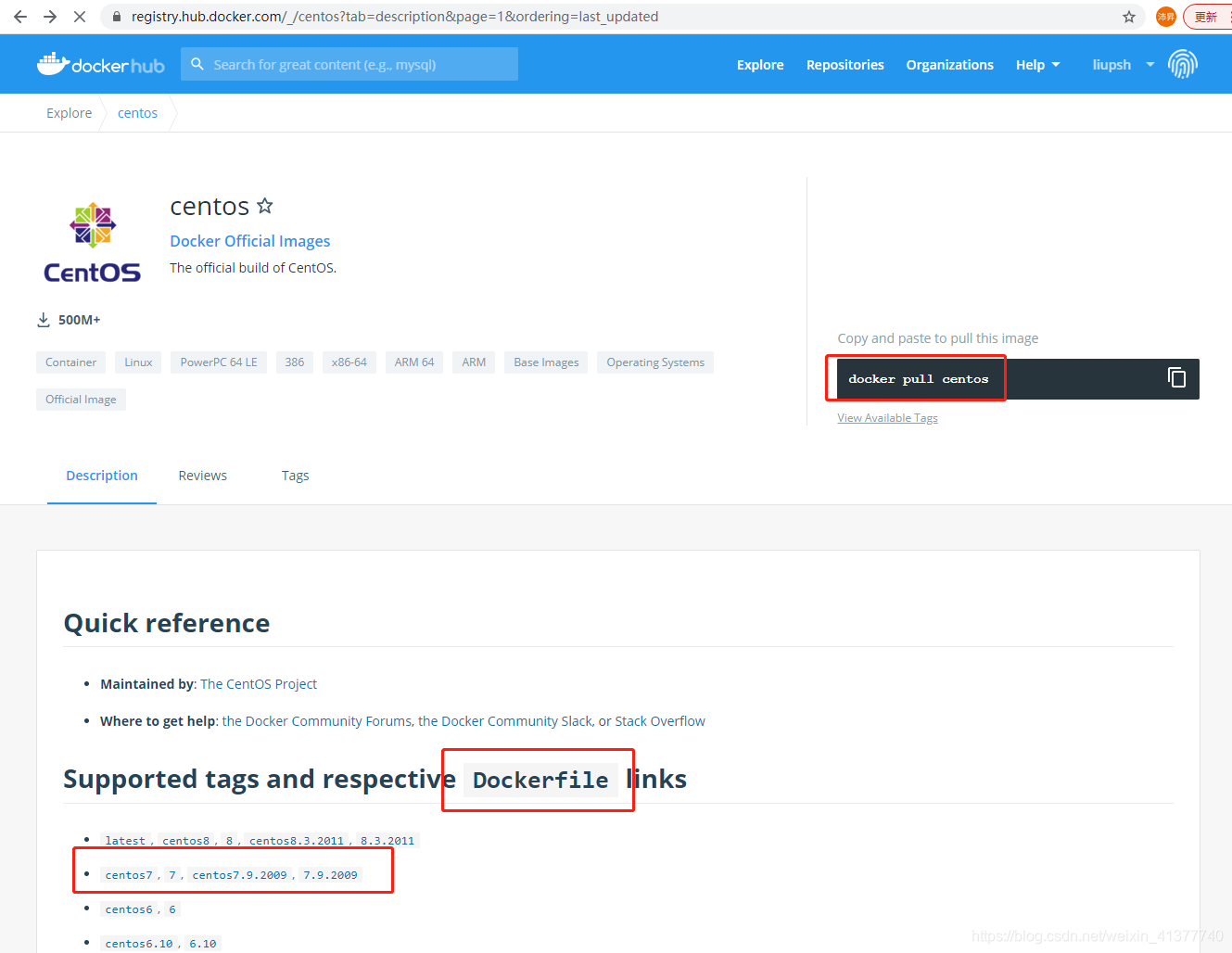Viewport: 1232px width, 953px height.
Task: Stop page loading with the X button
Action: pyautogui.click(x=80, y=17)
